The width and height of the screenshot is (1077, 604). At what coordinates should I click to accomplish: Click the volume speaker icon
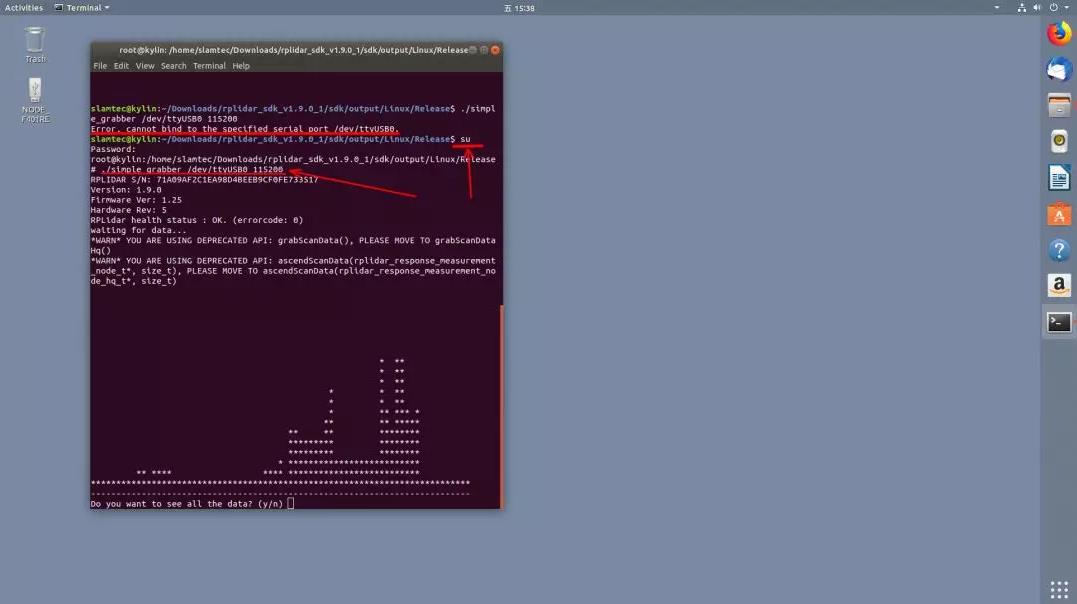1037,8
